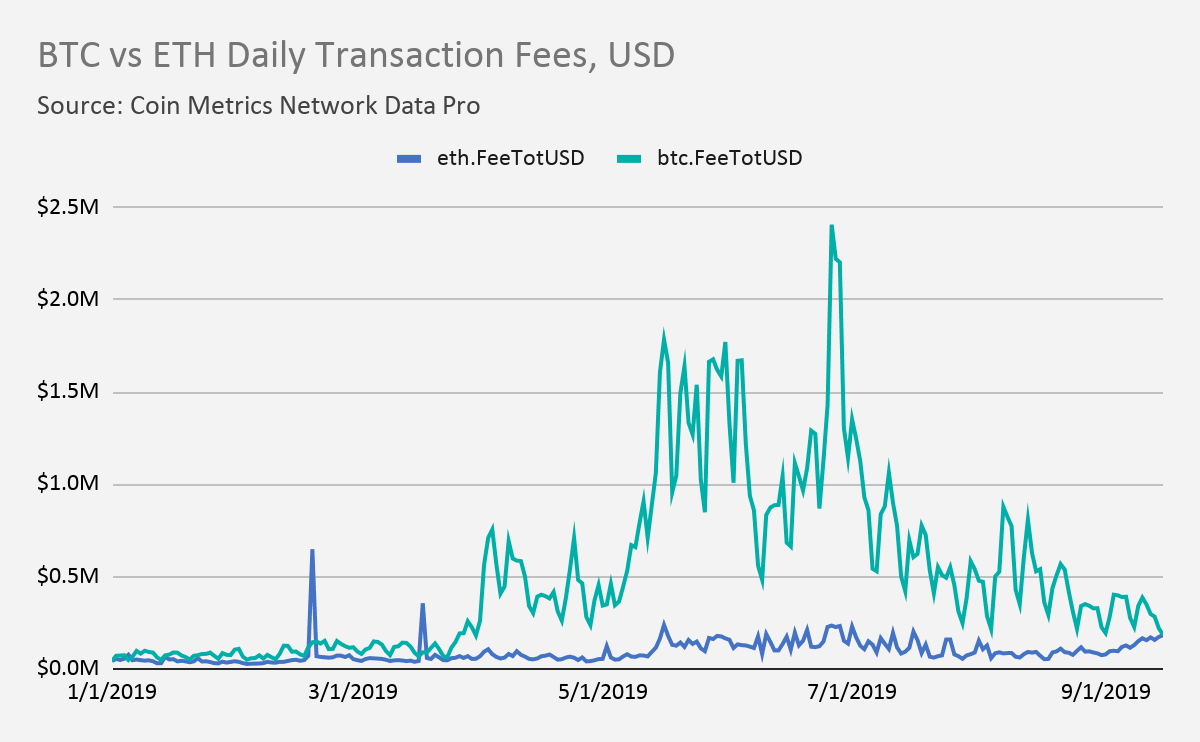Click the $2.5M y-axis label
1200x742 pixels.
(x=69, y=207)
